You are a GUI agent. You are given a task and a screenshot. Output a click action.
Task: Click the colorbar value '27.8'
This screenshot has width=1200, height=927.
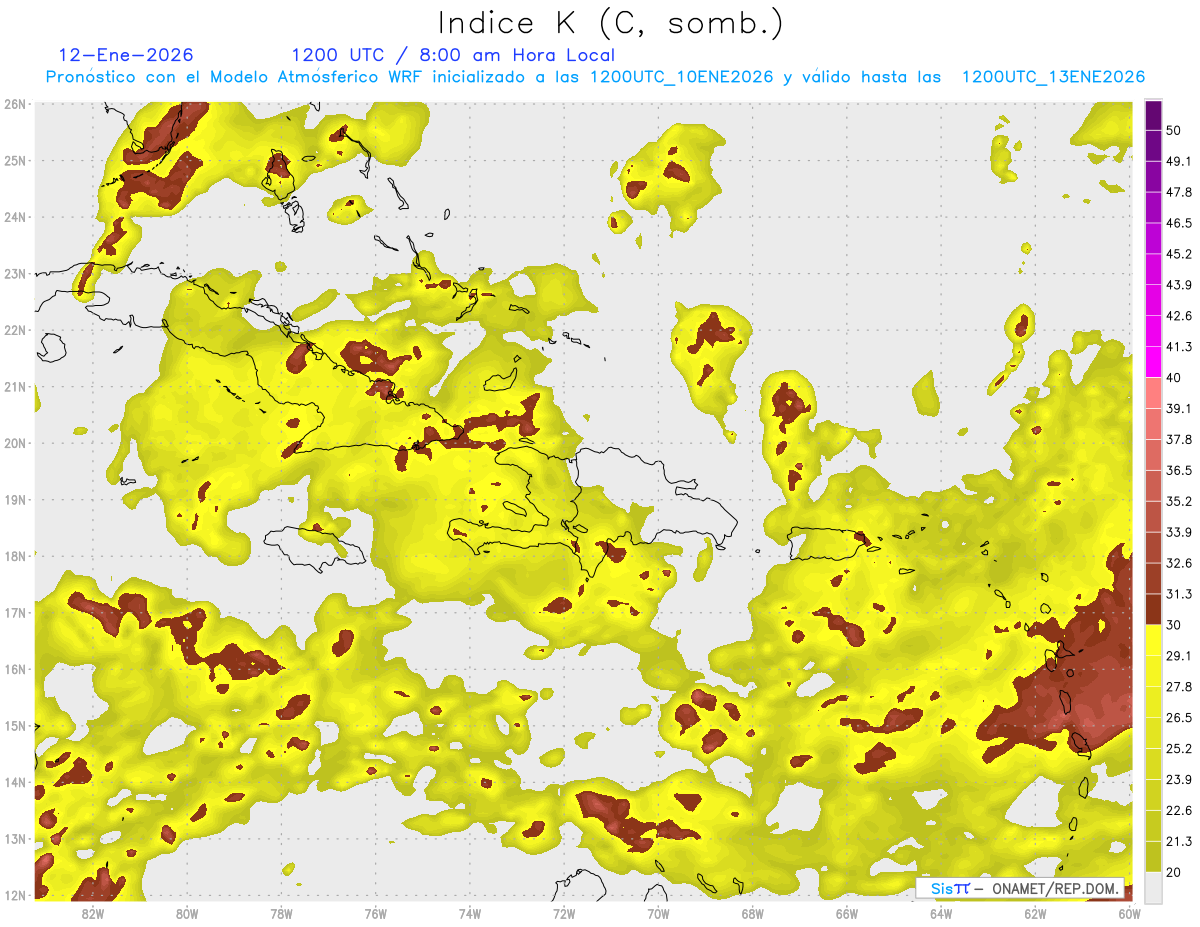[1179, 686]
